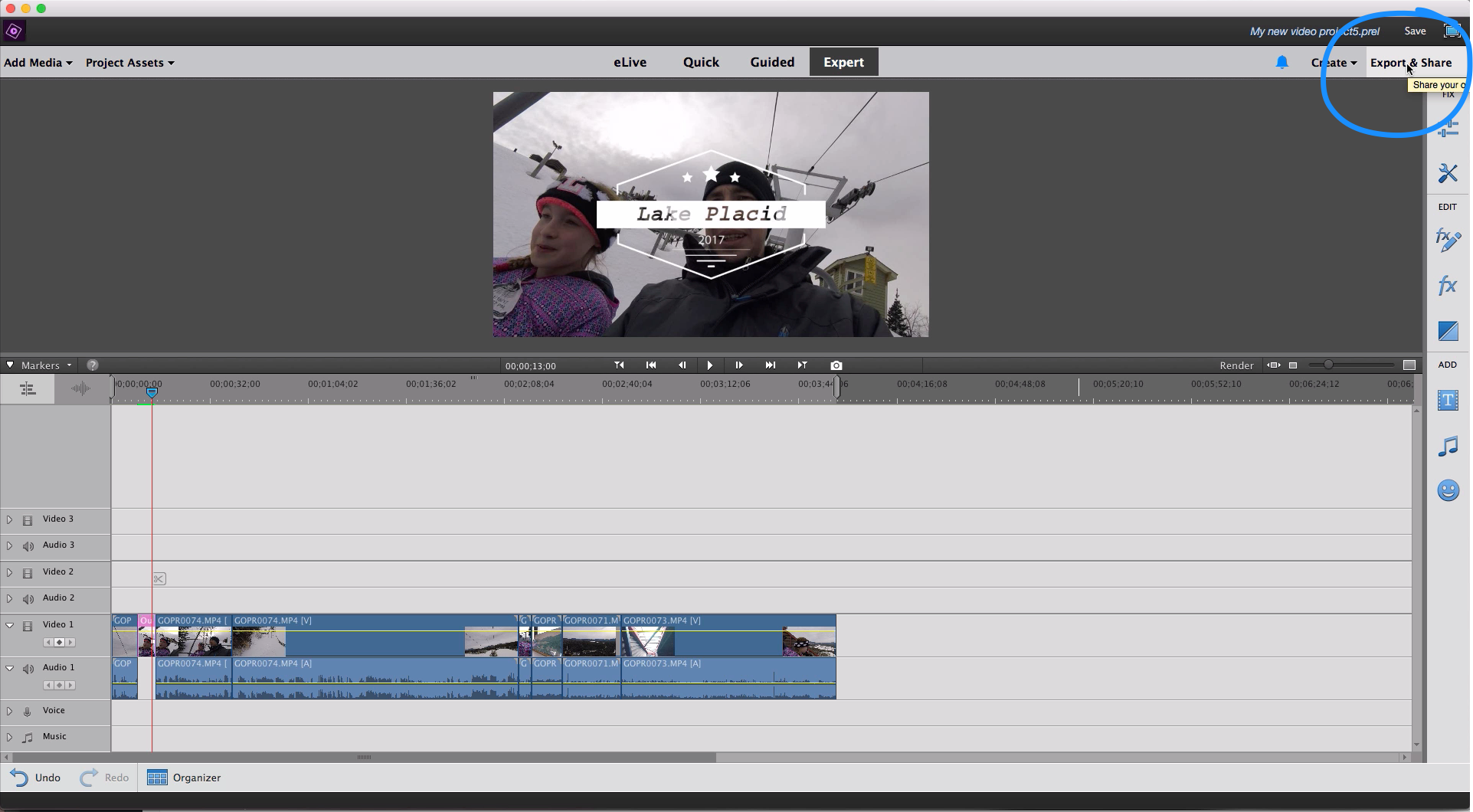Image resolution: width=1473 pixels, height=812 pixels.
Task: Open the Graphics smiley panel
Action: pos(1447,491)
